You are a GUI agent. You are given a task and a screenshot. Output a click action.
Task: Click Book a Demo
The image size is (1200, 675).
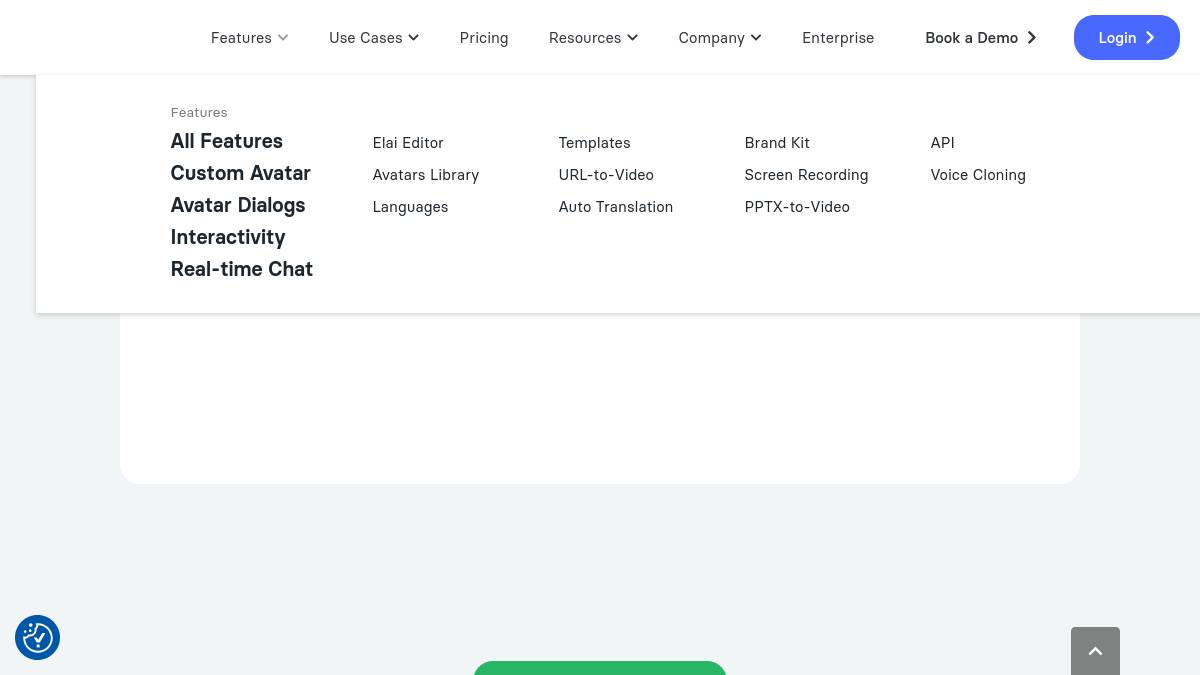[980, 38]
